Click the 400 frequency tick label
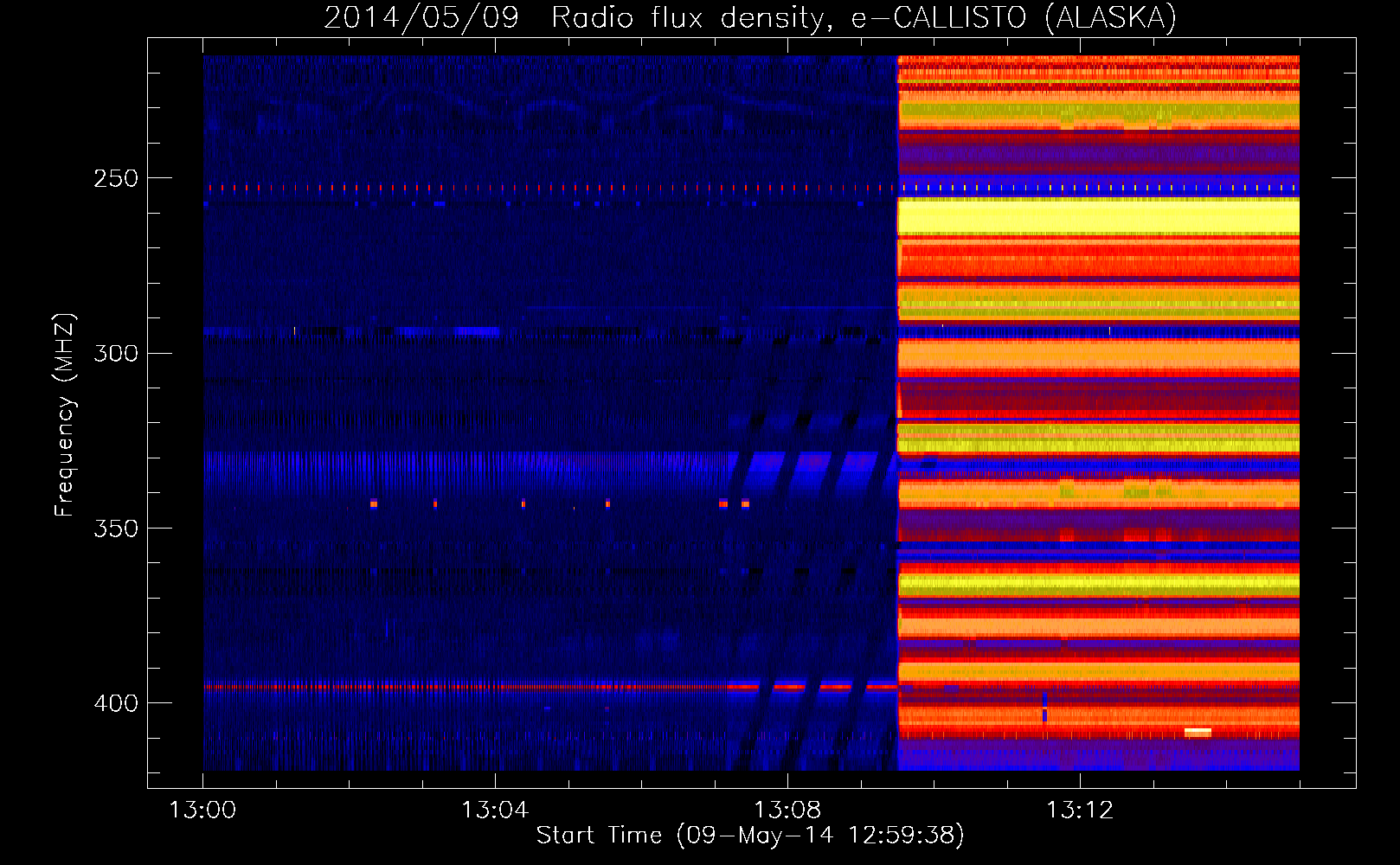1400x865 pixels. [x=116, y=702]
